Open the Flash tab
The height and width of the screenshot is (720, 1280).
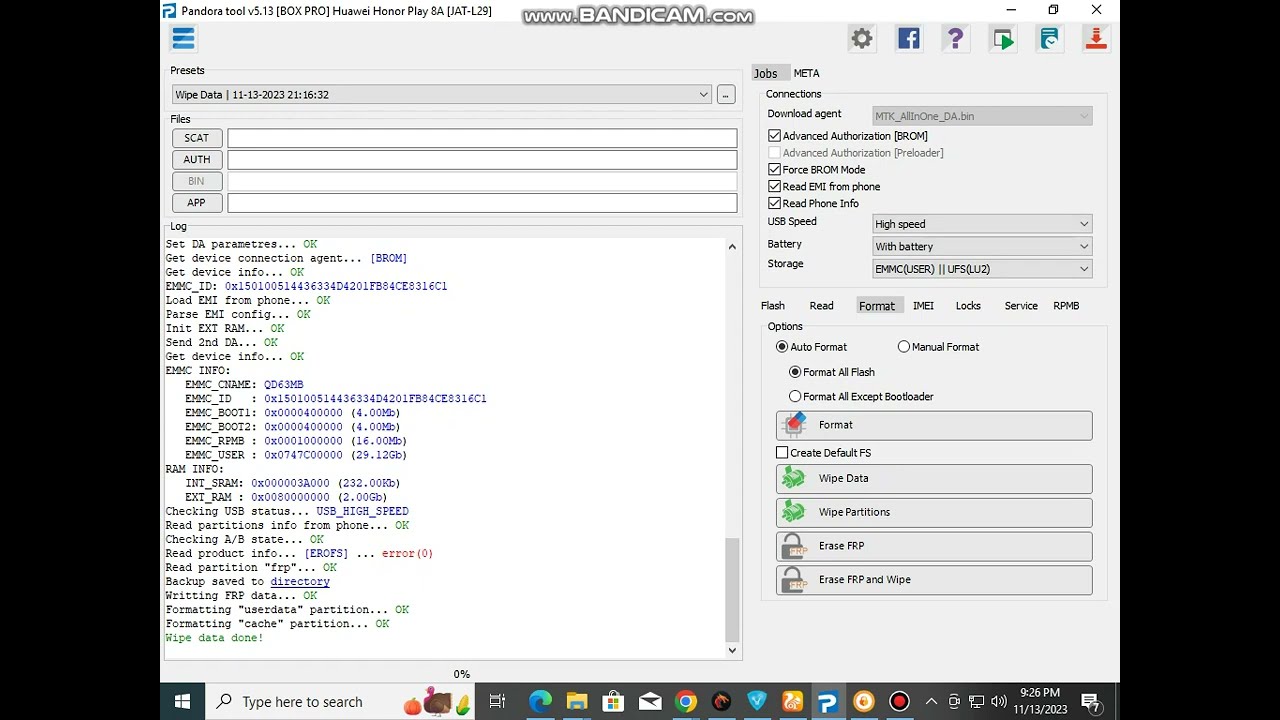pyautogui.click(x=773, y=306)
